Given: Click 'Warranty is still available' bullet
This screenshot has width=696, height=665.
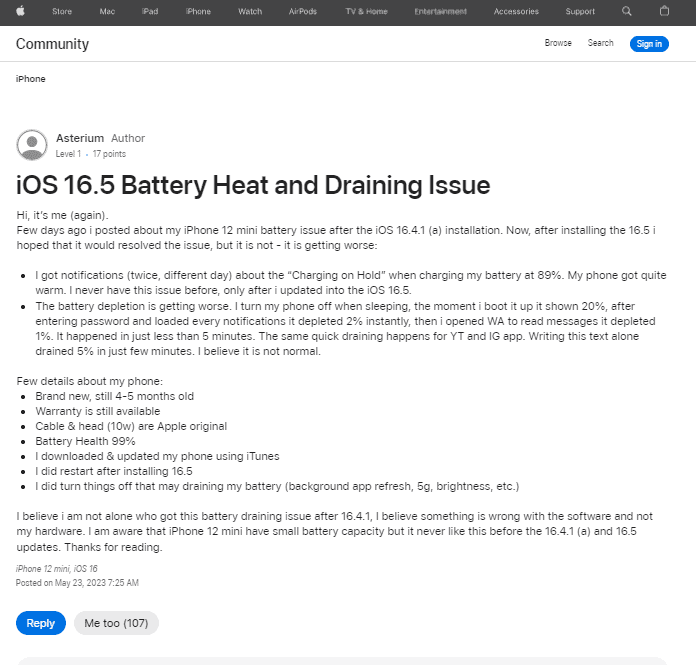Looking at the screenshot, I should pos(98,411).
